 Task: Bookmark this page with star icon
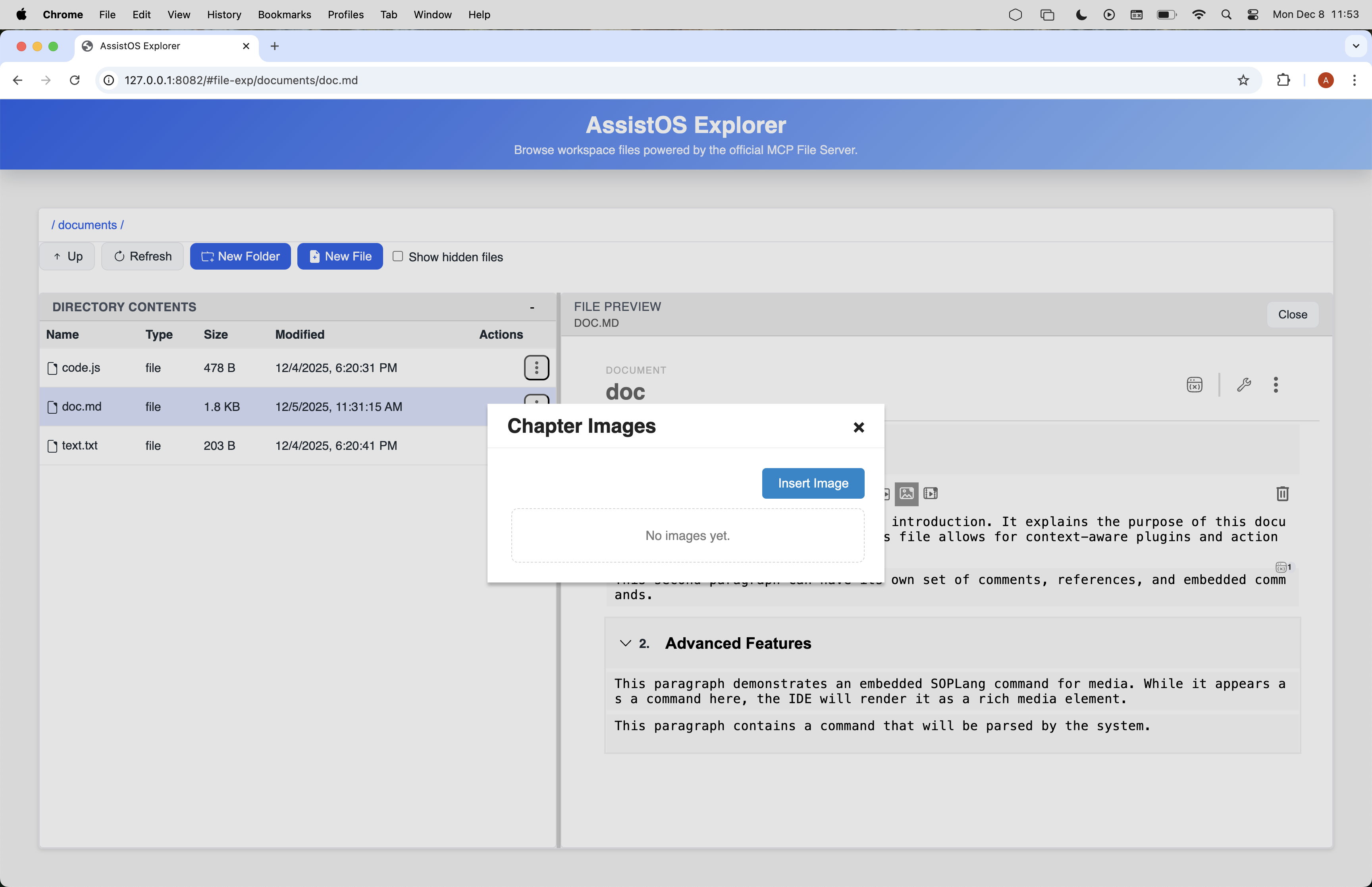coord(1243,80)
